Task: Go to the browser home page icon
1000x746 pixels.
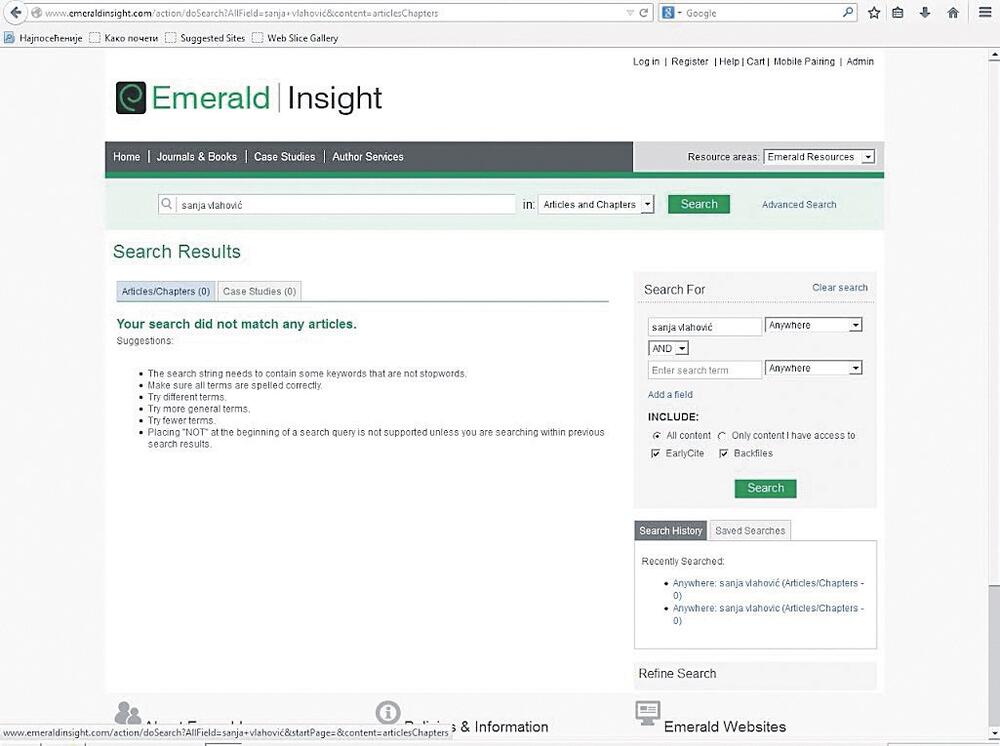Action: pyautogui.click(x=953, y=13)
